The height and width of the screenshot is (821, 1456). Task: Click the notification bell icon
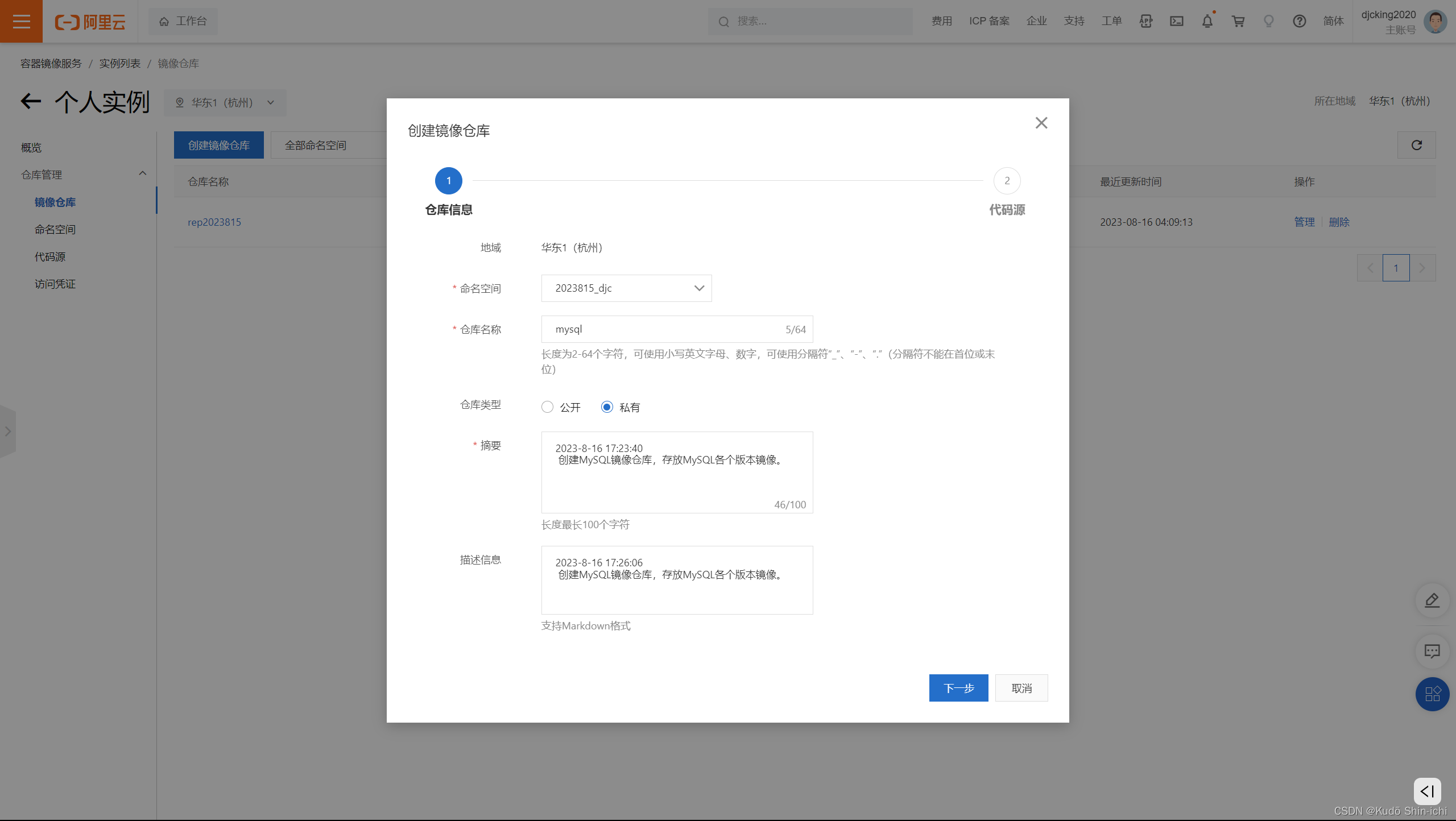pyautogui.click(x=1207, y=22)
